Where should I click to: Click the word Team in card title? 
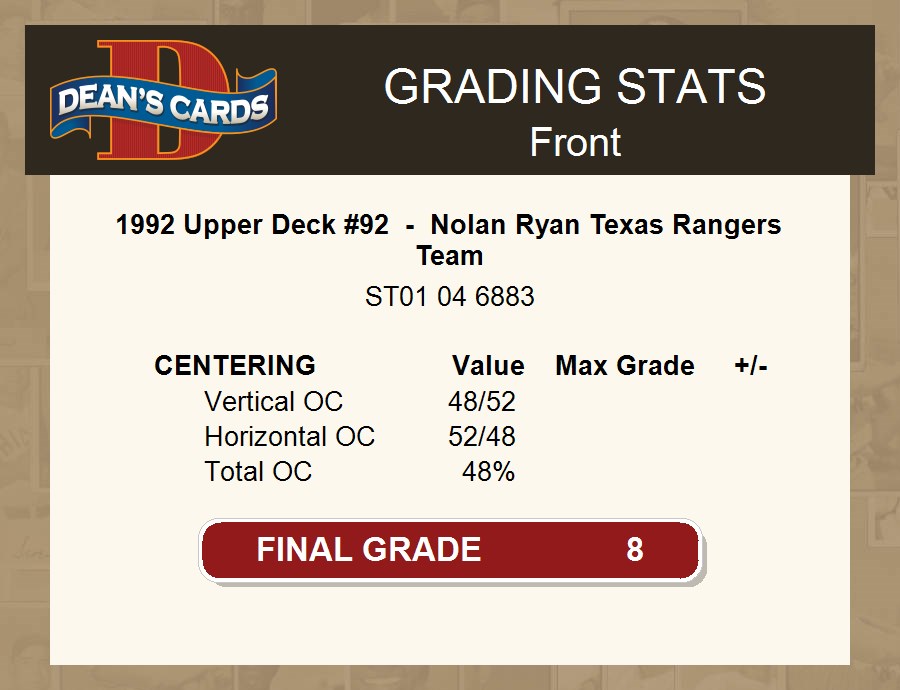click(x=450, y=255)
